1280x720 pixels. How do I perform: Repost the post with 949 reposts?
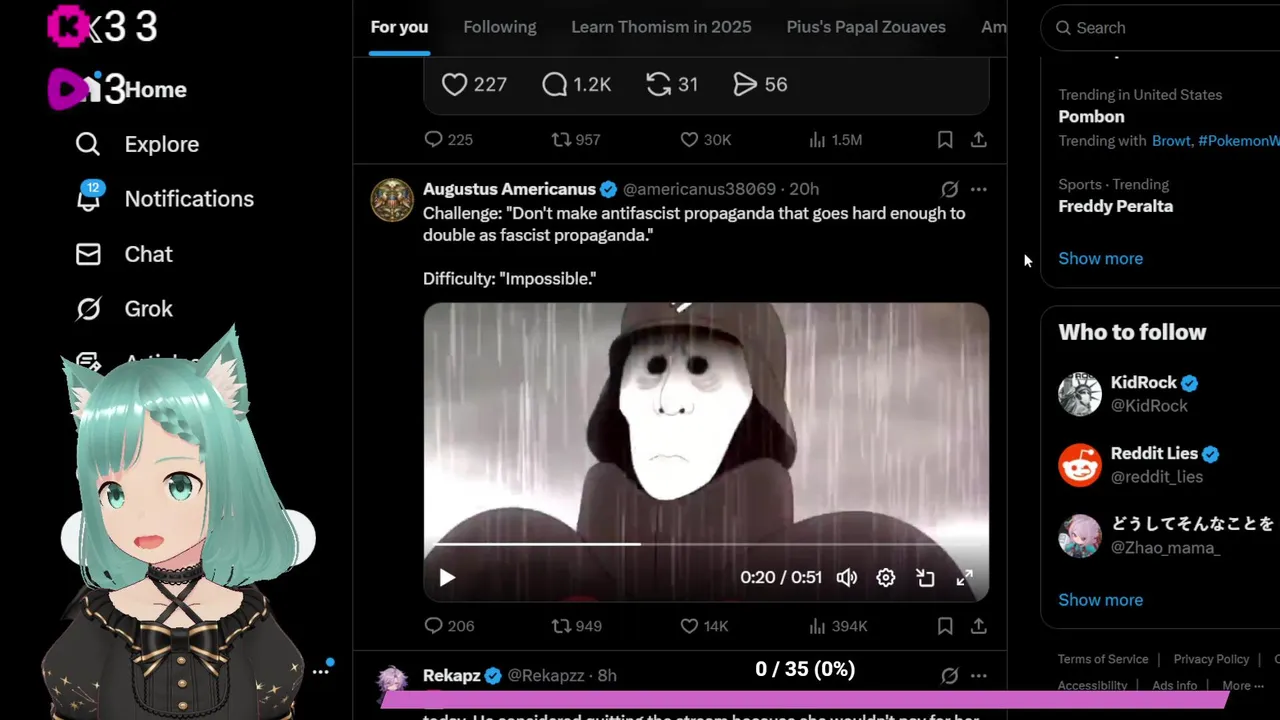pos(576,626)
